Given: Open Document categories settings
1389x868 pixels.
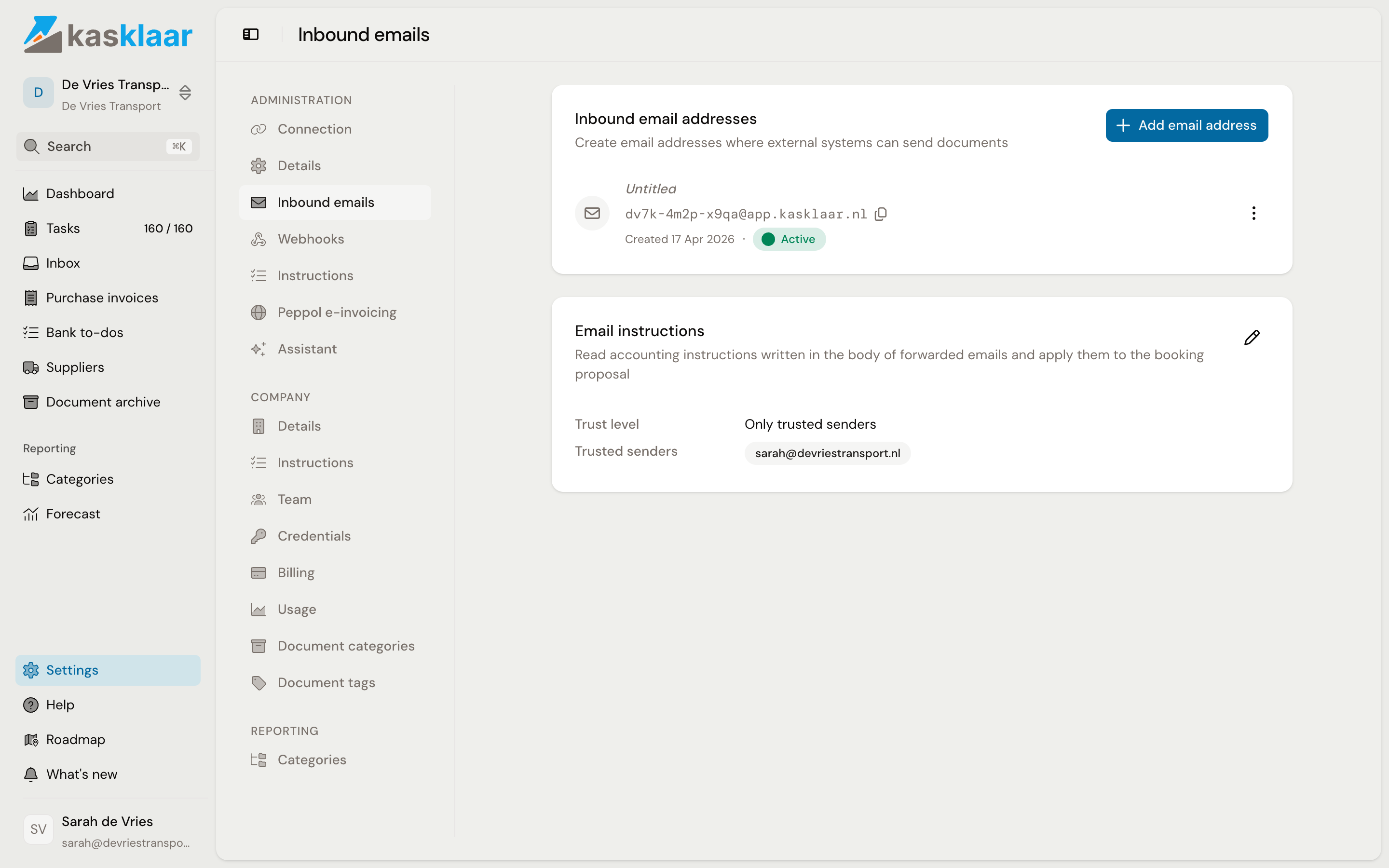Looking at the screenshot, I should click(335, 646).
